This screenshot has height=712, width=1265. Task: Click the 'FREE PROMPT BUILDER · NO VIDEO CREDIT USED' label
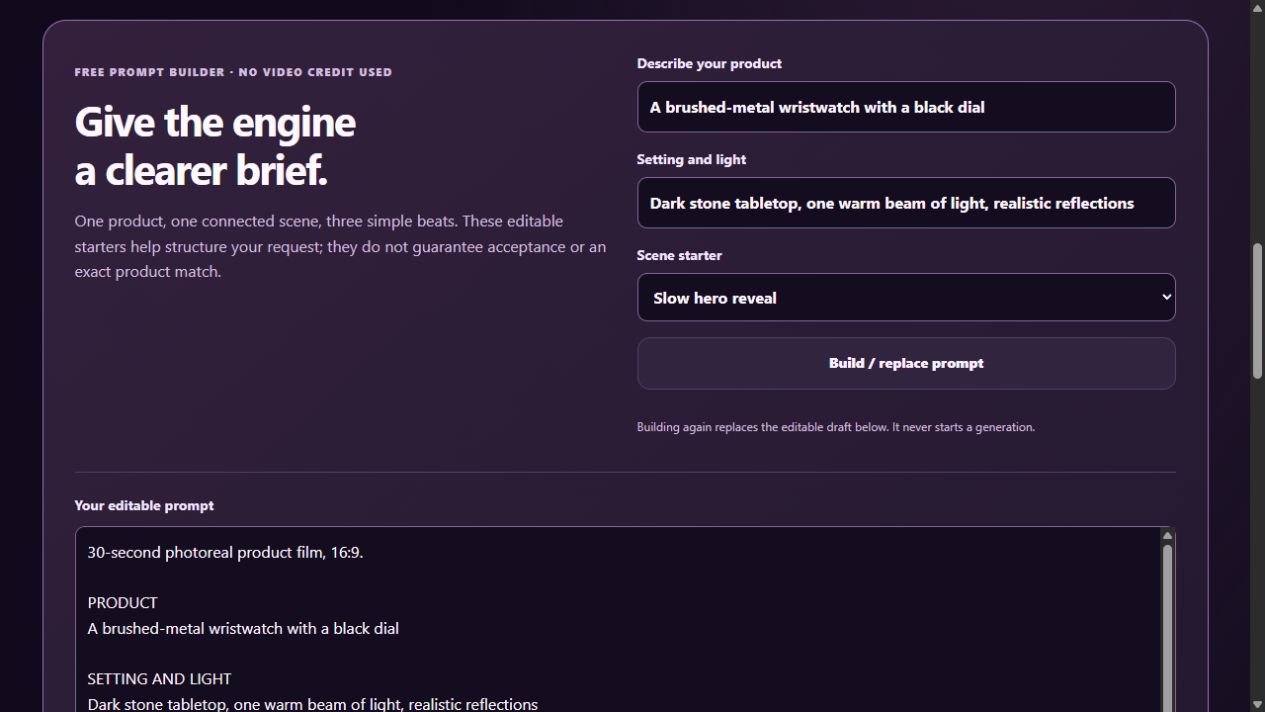click(x=233, y=72)
